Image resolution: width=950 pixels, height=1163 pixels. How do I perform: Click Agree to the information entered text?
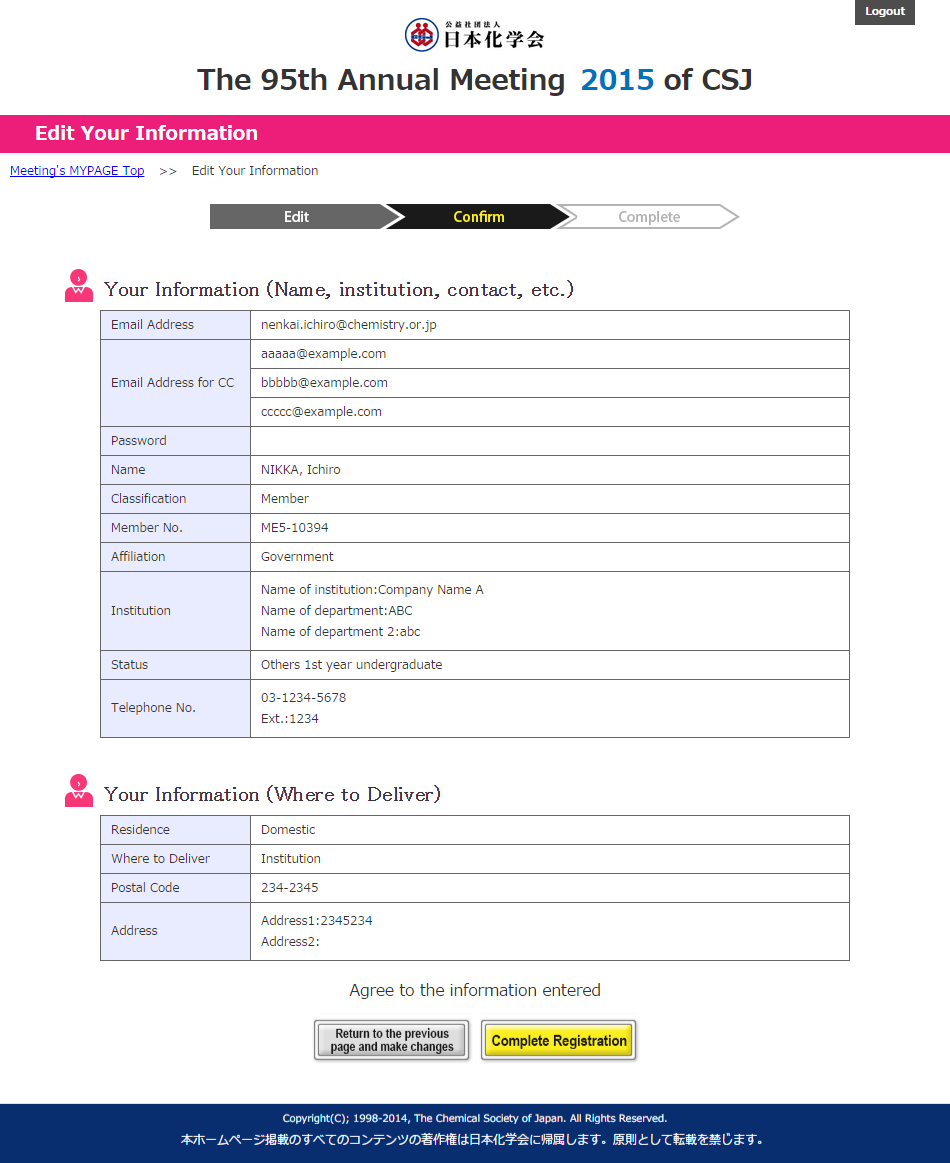coord(475,990)
